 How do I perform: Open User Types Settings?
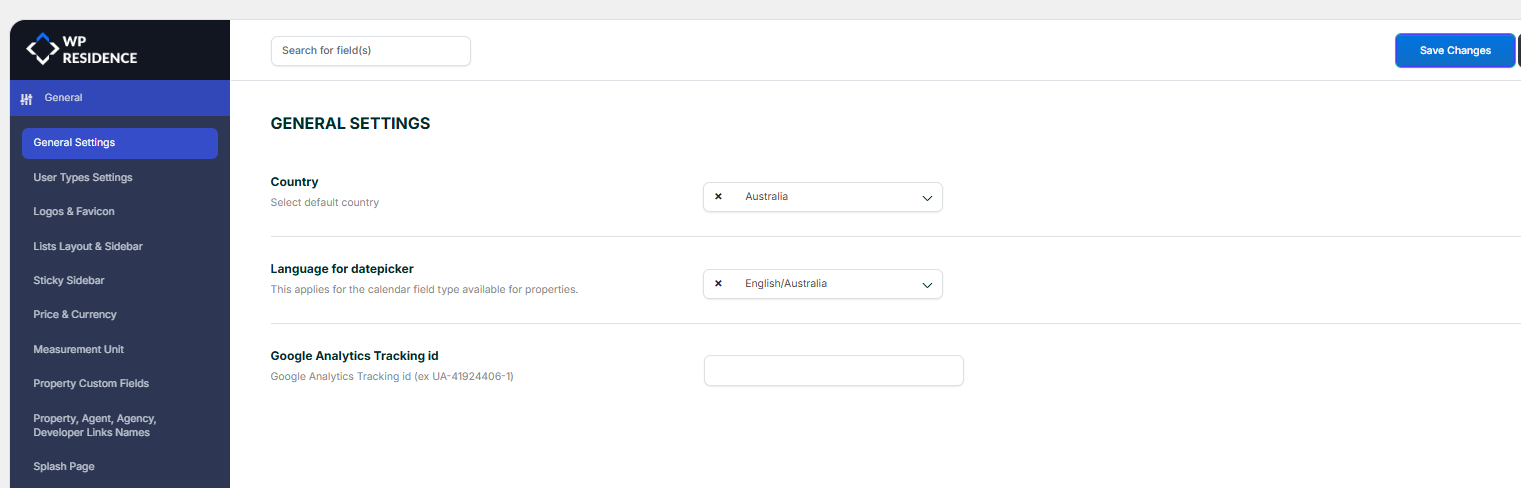(x=83, y=178)
